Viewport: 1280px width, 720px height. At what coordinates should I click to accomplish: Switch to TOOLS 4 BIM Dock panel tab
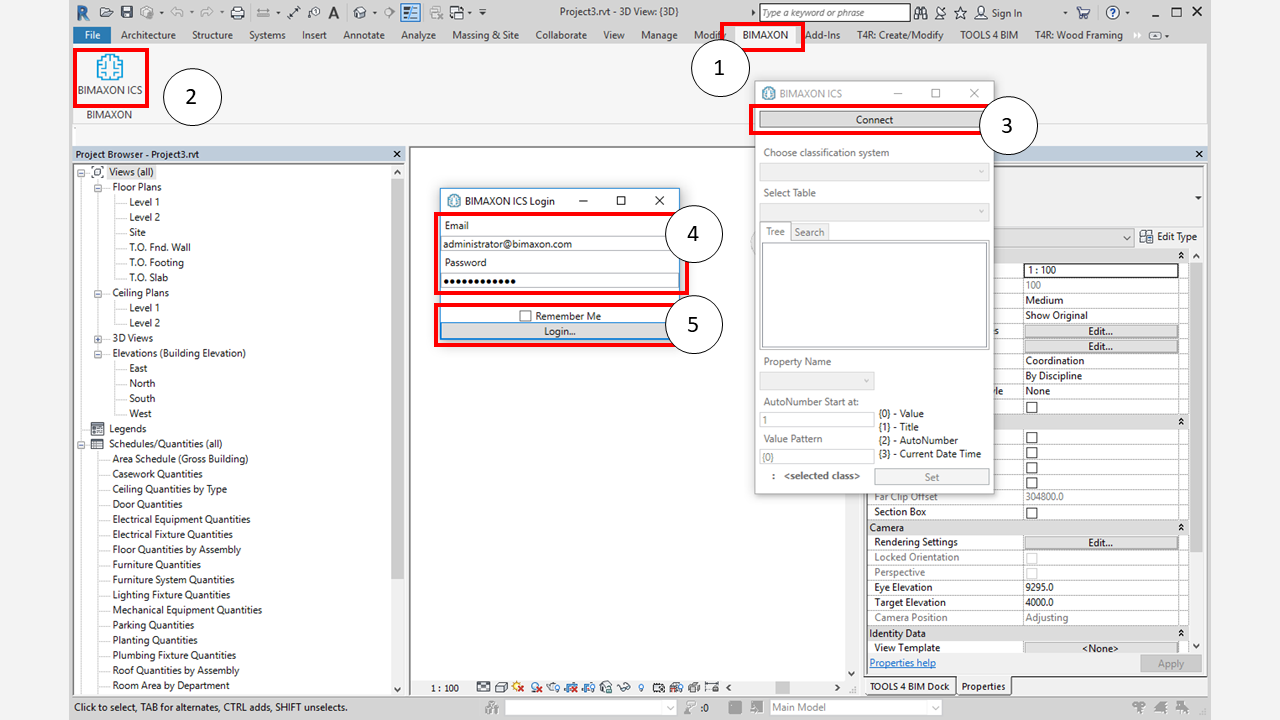point(909,686)
